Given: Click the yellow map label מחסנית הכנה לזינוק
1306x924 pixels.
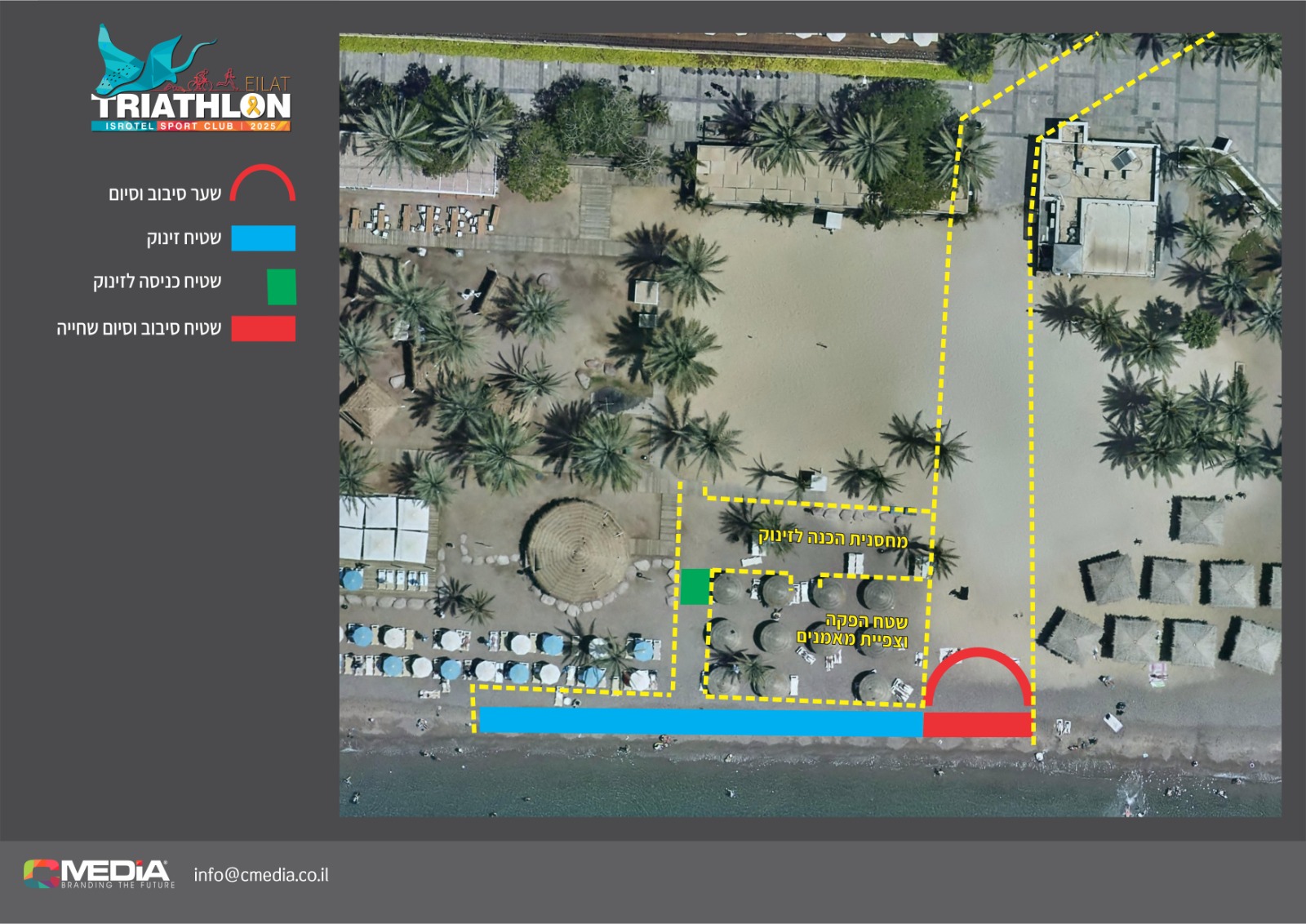Looking at the screenshot, I should [833, 539].
